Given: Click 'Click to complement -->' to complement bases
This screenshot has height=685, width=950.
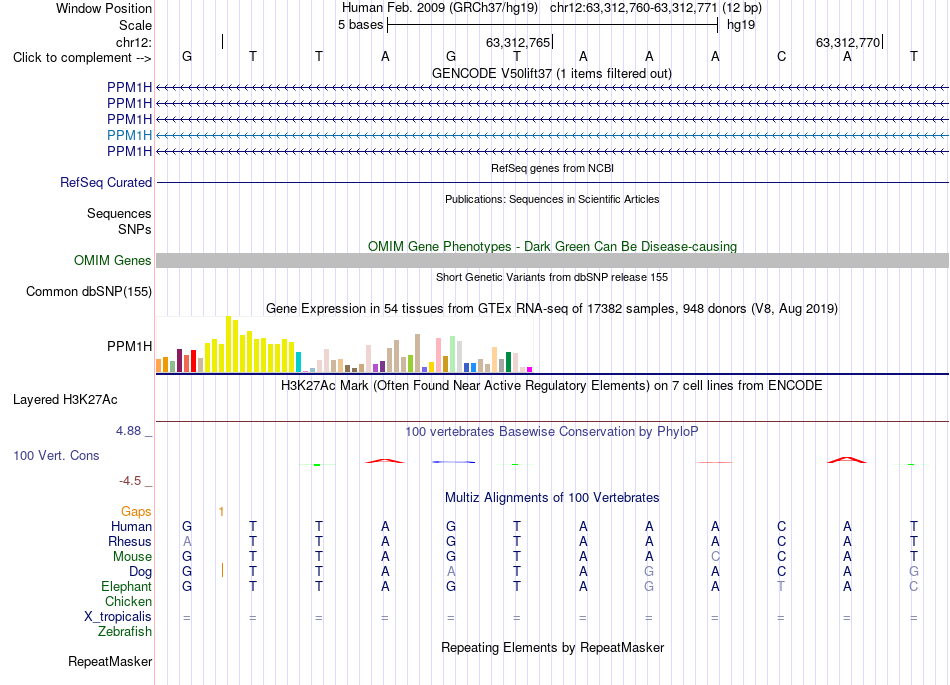Looking at the screenshot, I should pyautogui.click(x=82, y=58).
